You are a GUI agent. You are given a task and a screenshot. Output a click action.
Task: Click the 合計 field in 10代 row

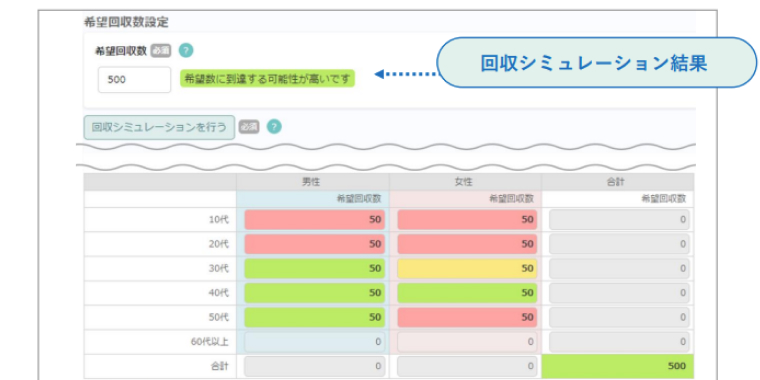(x=619, y=220)
